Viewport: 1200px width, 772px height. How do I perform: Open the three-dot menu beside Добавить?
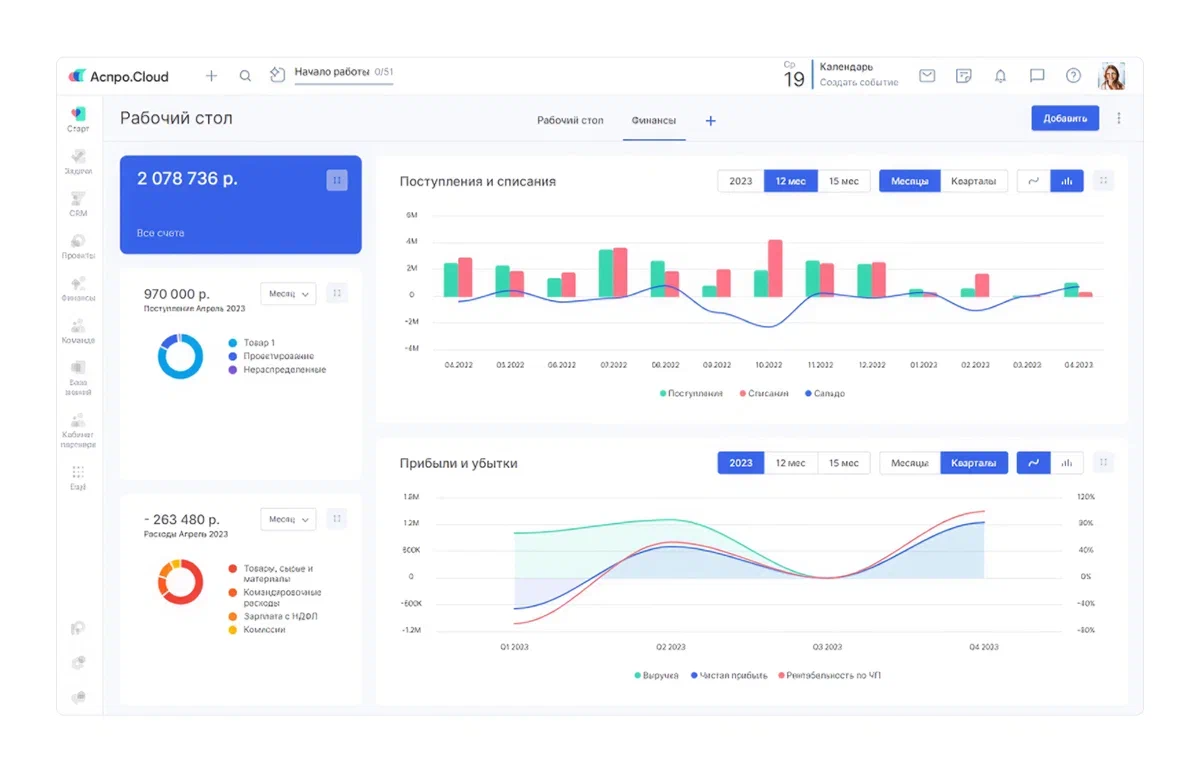pos(1118,118)
